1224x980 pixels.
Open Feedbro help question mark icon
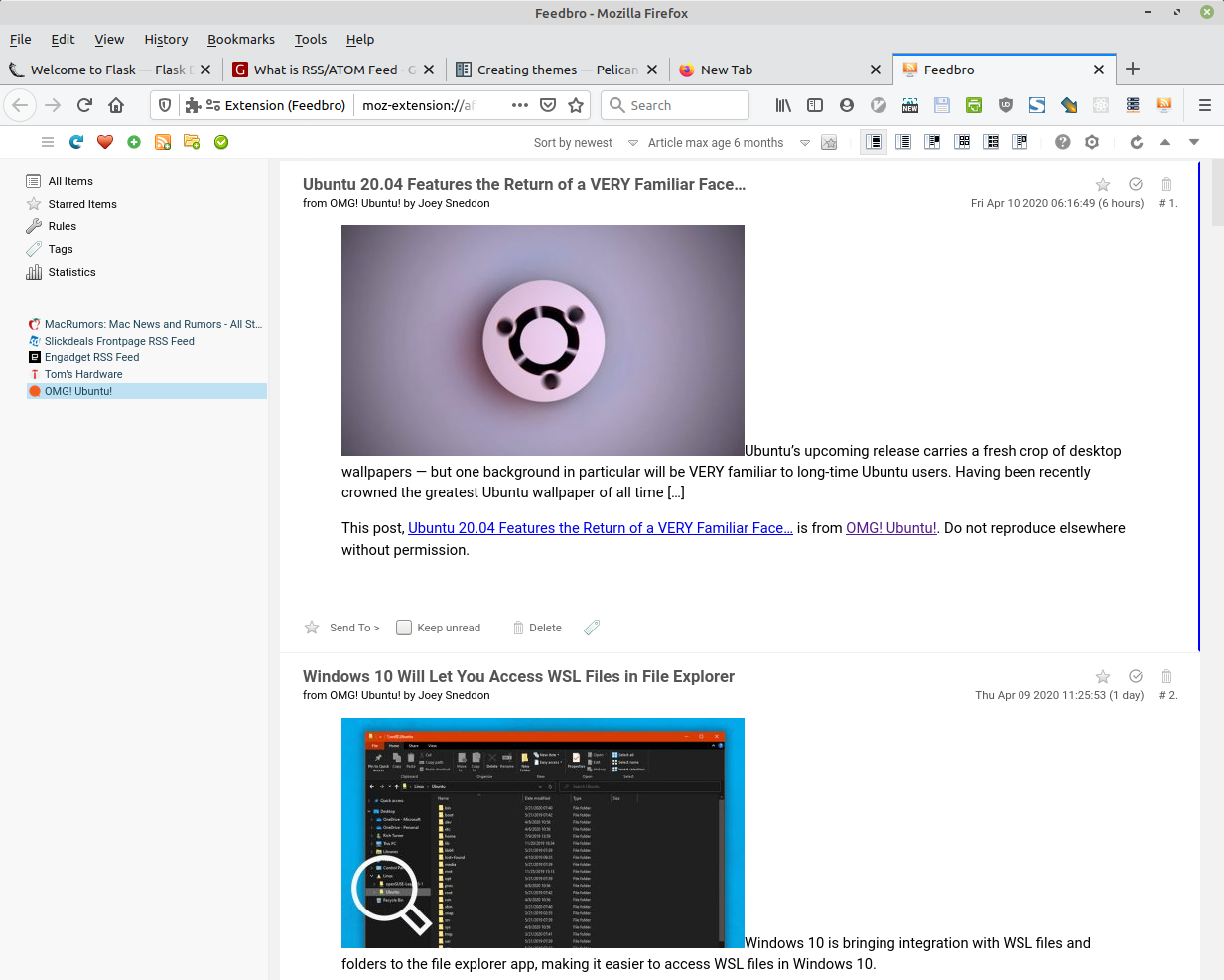click(x=1063, y=142)
